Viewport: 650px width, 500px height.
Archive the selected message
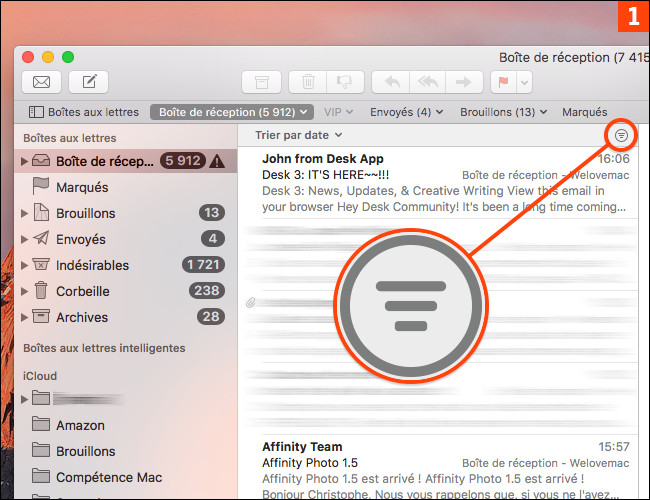tap(262, 82)
